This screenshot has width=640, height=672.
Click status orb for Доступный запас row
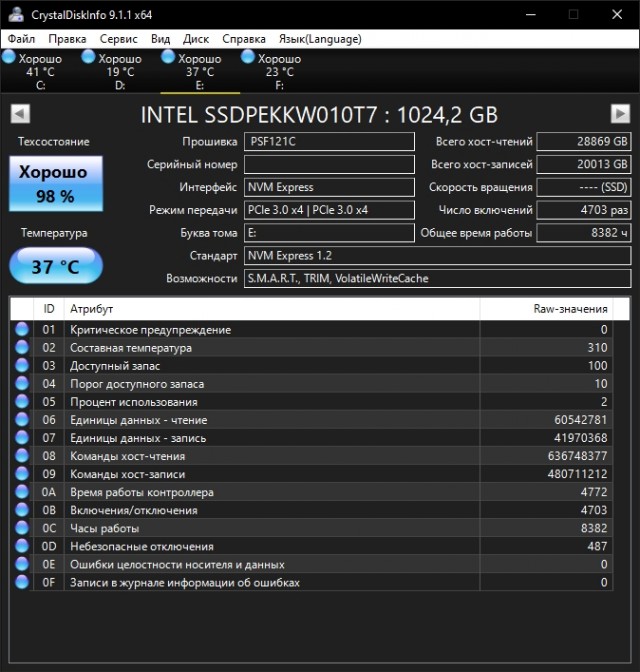coord(22,365)
